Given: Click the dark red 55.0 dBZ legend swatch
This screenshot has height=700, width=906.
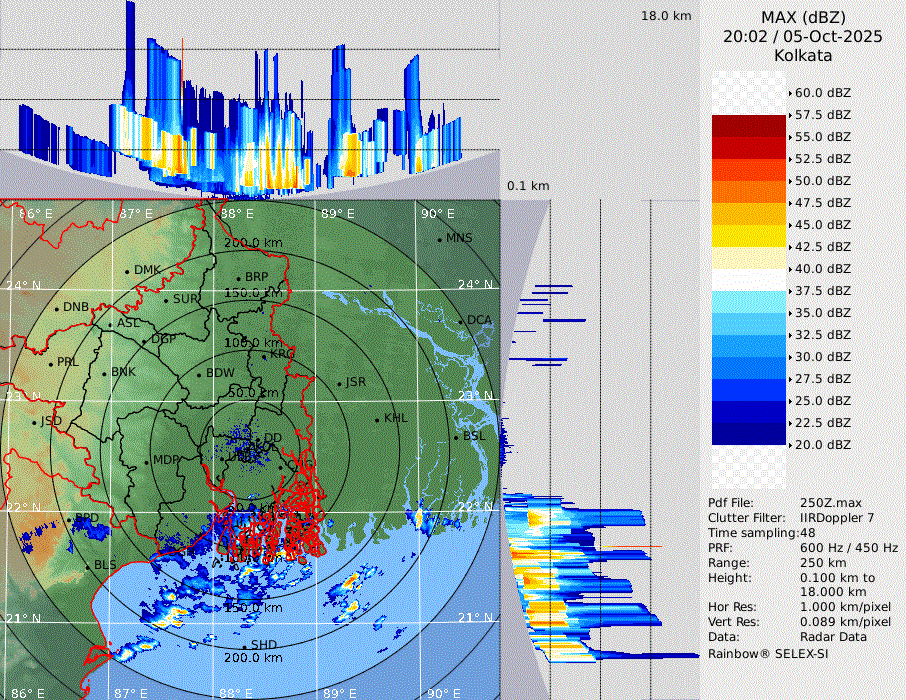Looking at the screenshot, I should [749, 126].
